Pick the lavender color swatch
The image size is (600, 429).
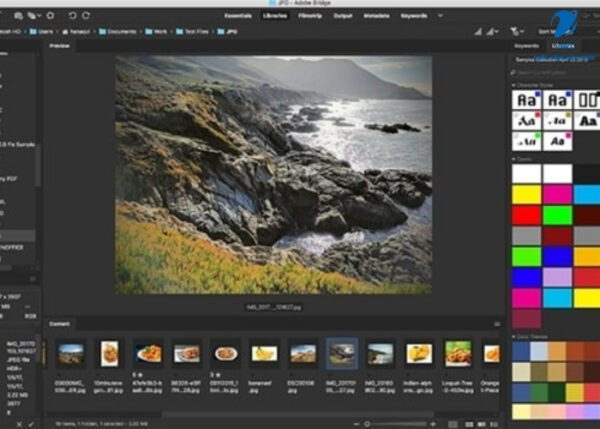pyautogui.click(x=558, y=277)
